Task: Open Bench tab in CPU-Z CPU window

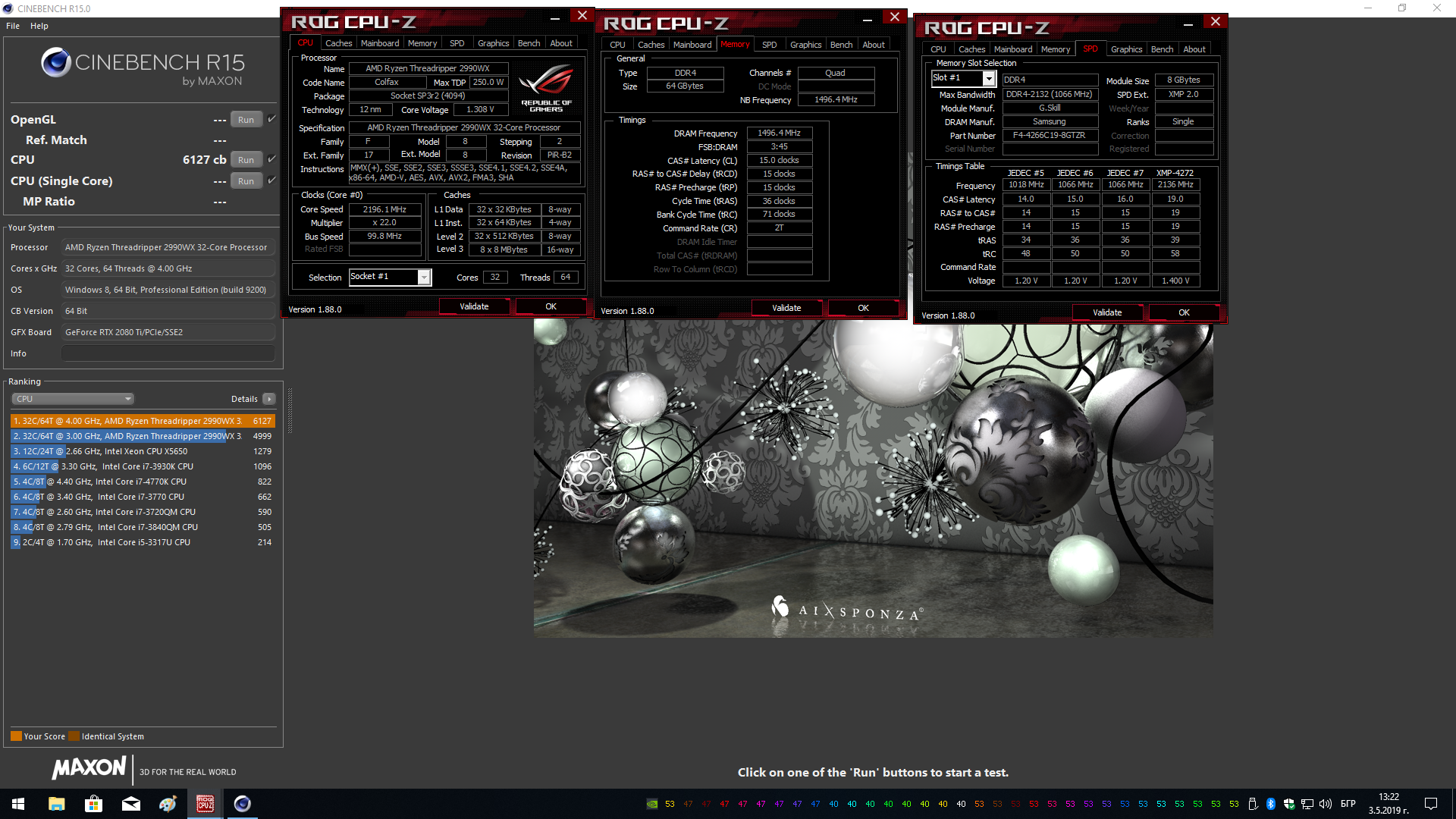Action: point(529,43)
